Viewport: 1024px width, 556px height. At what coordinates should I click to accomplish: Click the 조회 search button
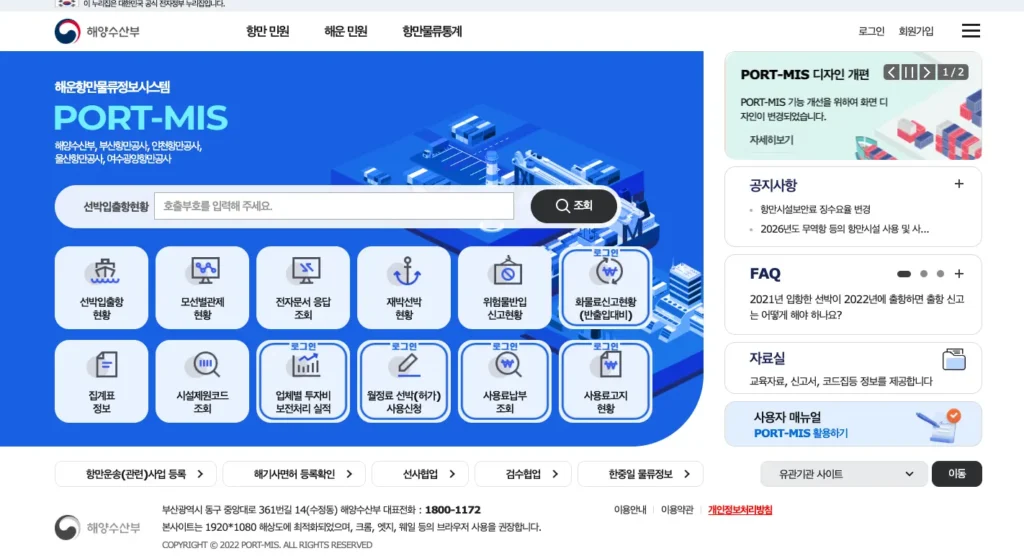click(573, 206)
